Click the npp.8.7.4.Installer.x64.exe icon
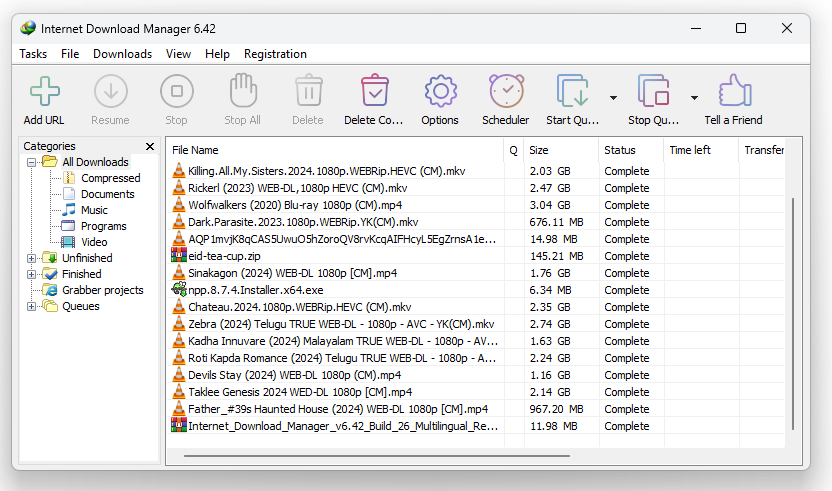Image resolution: width=832 pixels, height=491 pixels. [179, 290]
